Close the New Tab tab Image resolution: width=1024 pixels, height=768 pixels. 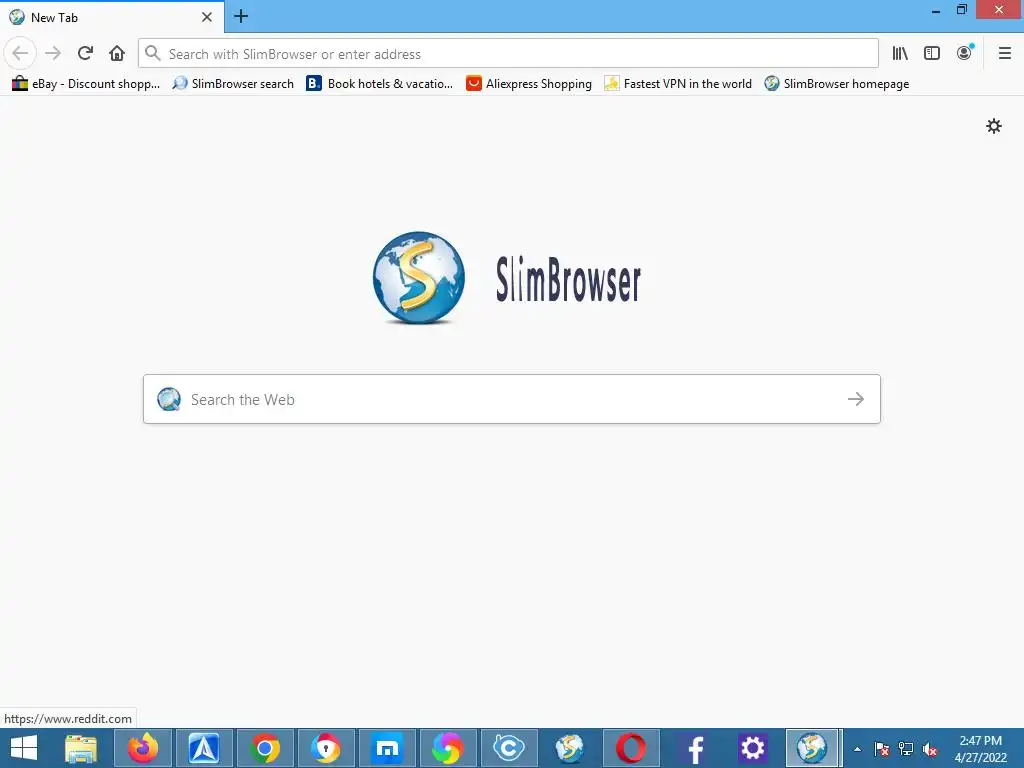coord(207,17)
